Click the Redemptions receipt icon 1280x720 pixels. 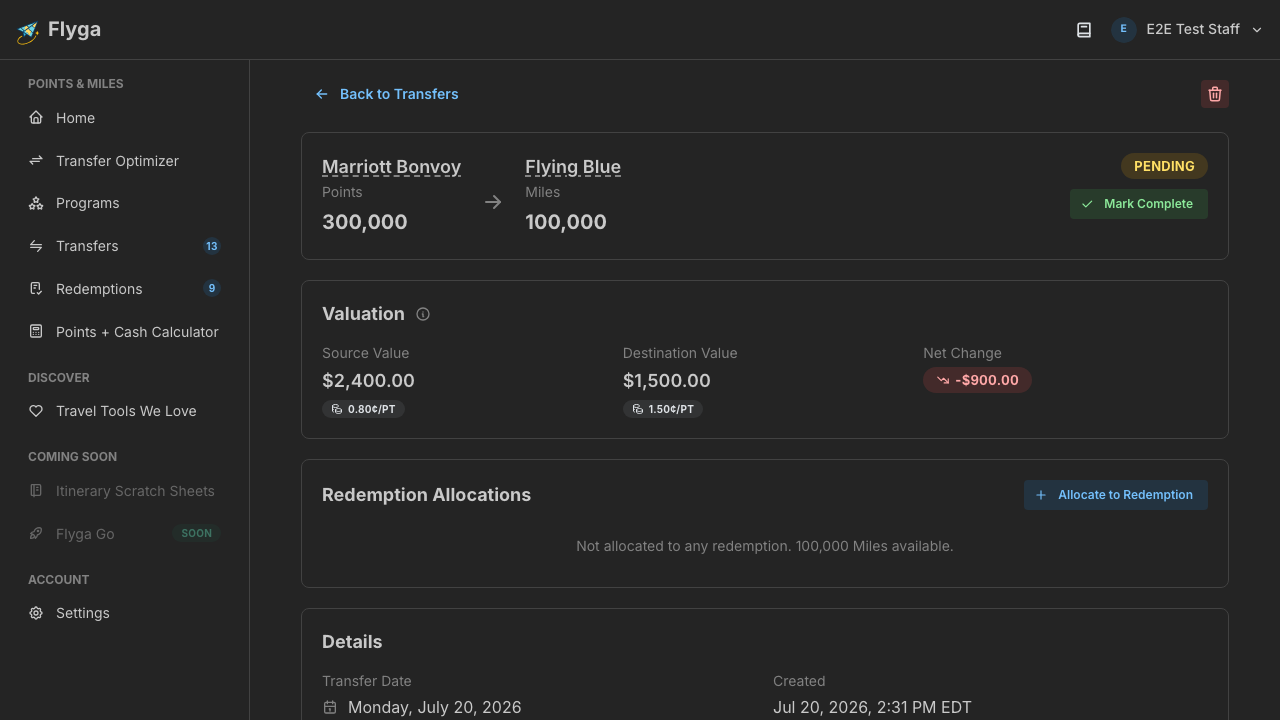coord(36,289)
